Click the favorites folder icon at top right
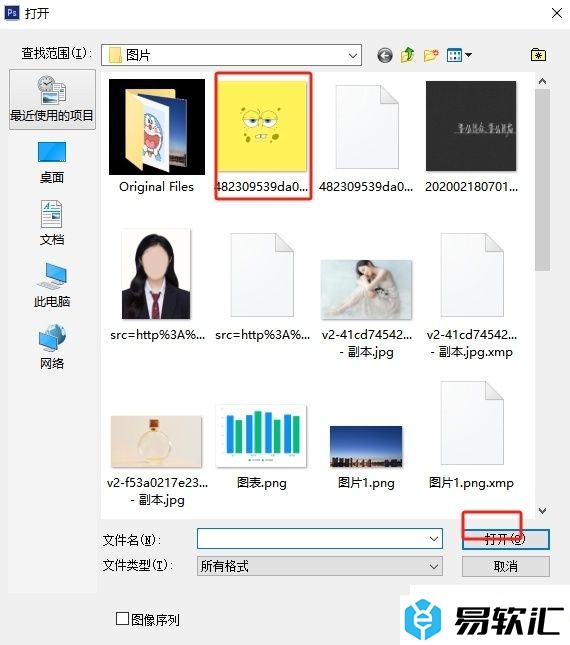570x645 pixels. click(x=538, y=55)
